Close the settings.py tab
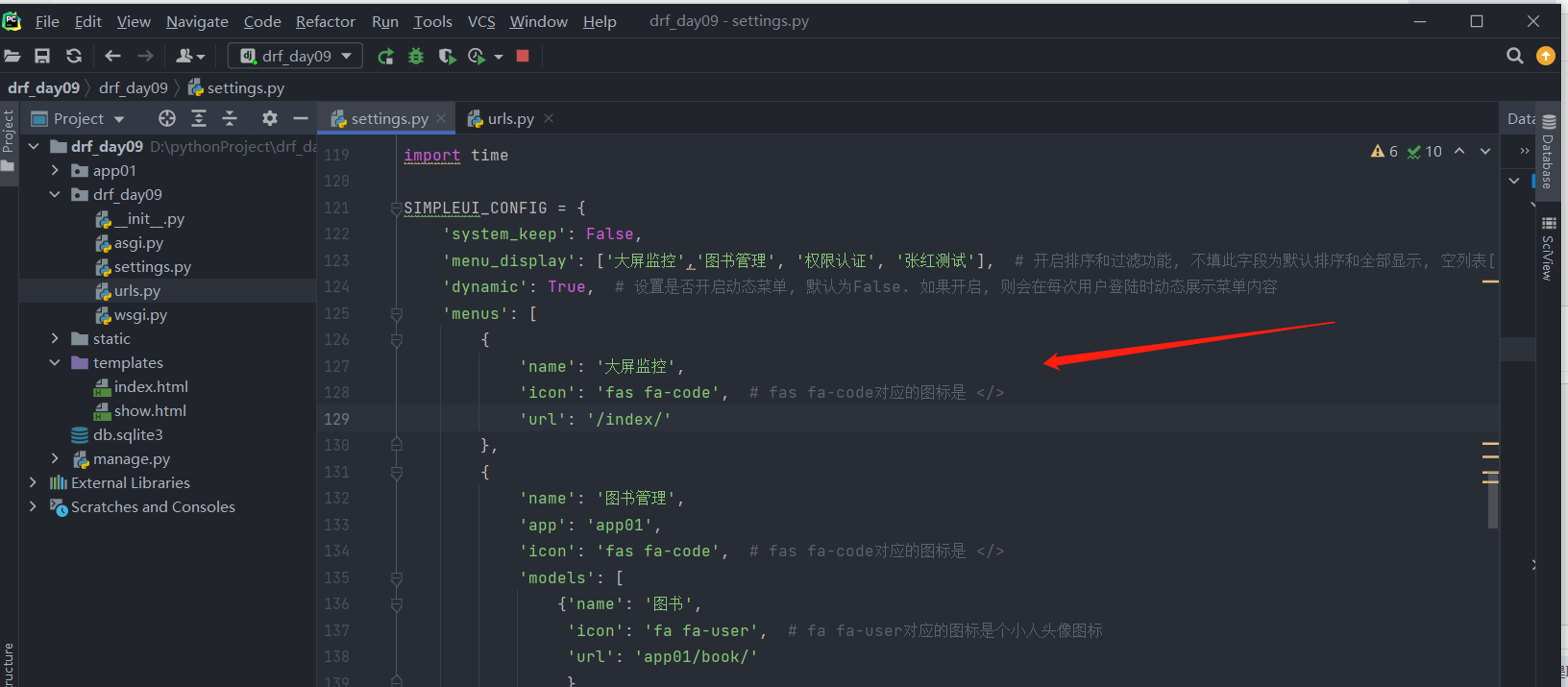The width and height of the screenshot is (1568, 687). click(x=441, y=118)
